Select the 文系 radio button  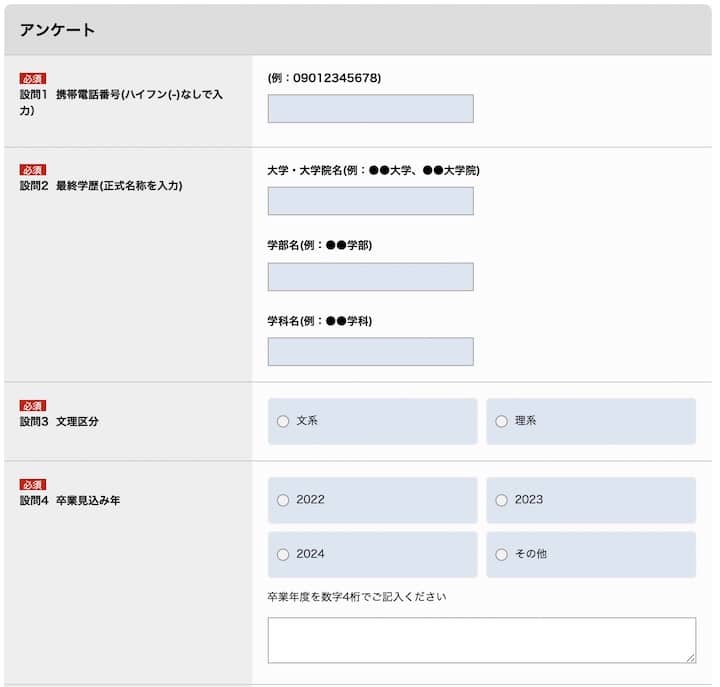tap(283, 422)
